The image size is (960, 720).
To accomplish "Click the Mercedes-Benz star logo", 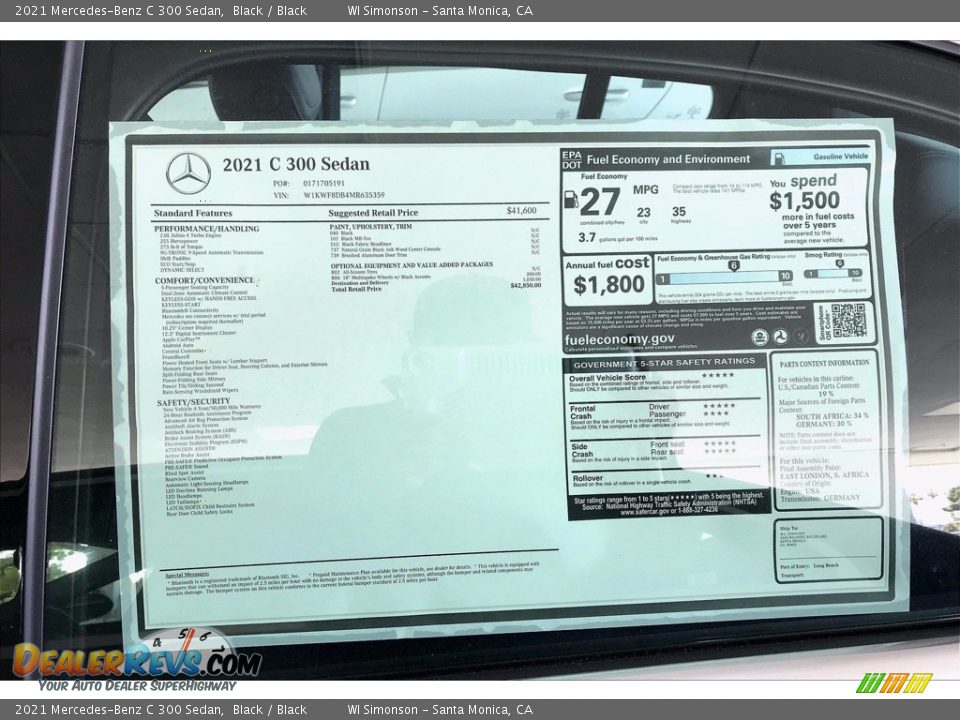I will tap(189, 173).
